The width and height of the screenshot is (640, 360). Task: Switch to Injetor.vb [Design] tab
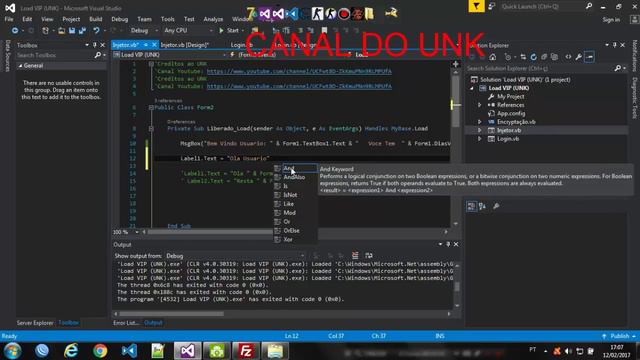coord(185,45)
